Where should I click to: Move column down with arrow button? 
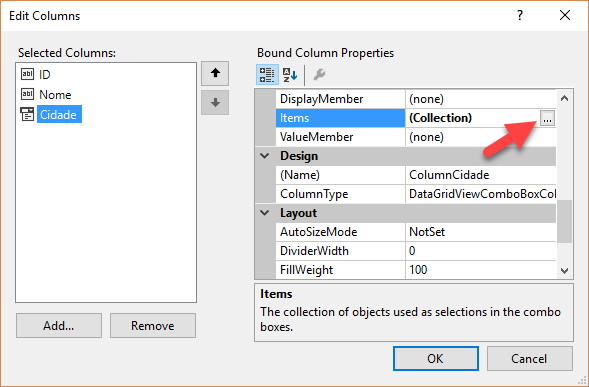pyautogui.click(x=215, y=102)
